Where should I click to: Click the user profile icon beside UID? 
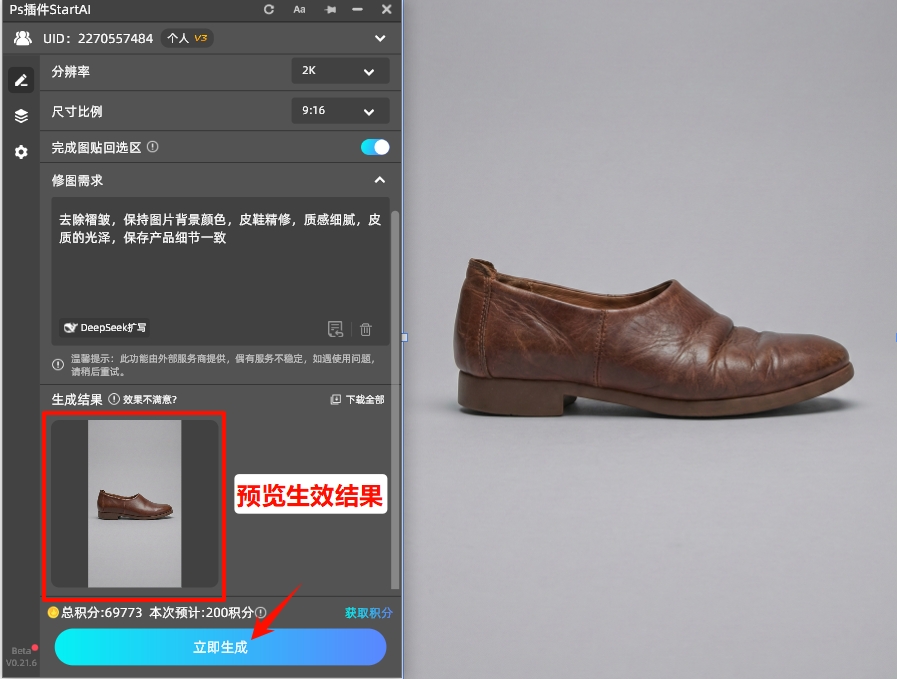point(22,38)
